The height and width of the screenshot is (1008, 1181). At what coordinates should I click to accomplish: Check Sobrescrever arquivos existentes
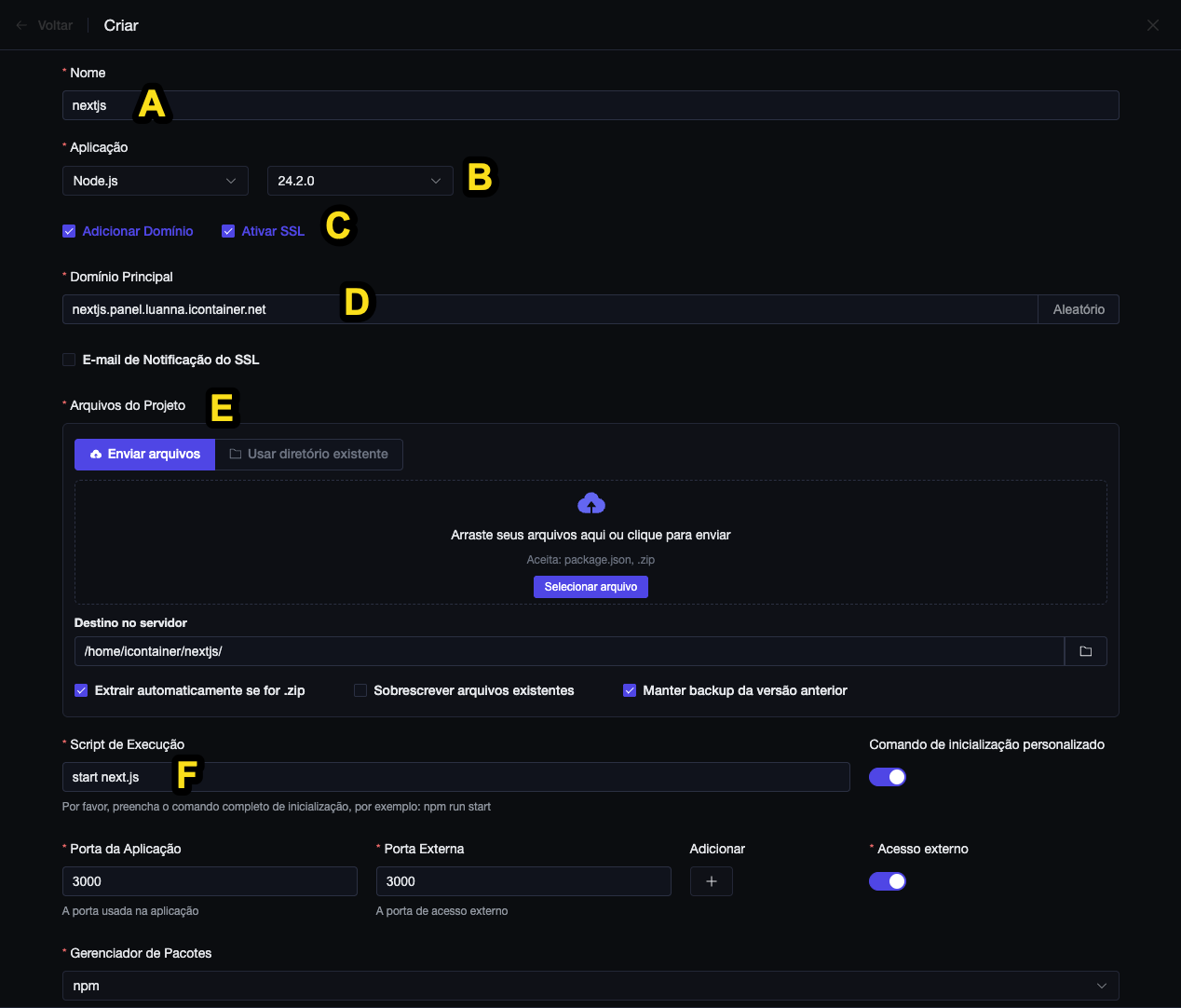pyautogui.click(x=360, y=690)
